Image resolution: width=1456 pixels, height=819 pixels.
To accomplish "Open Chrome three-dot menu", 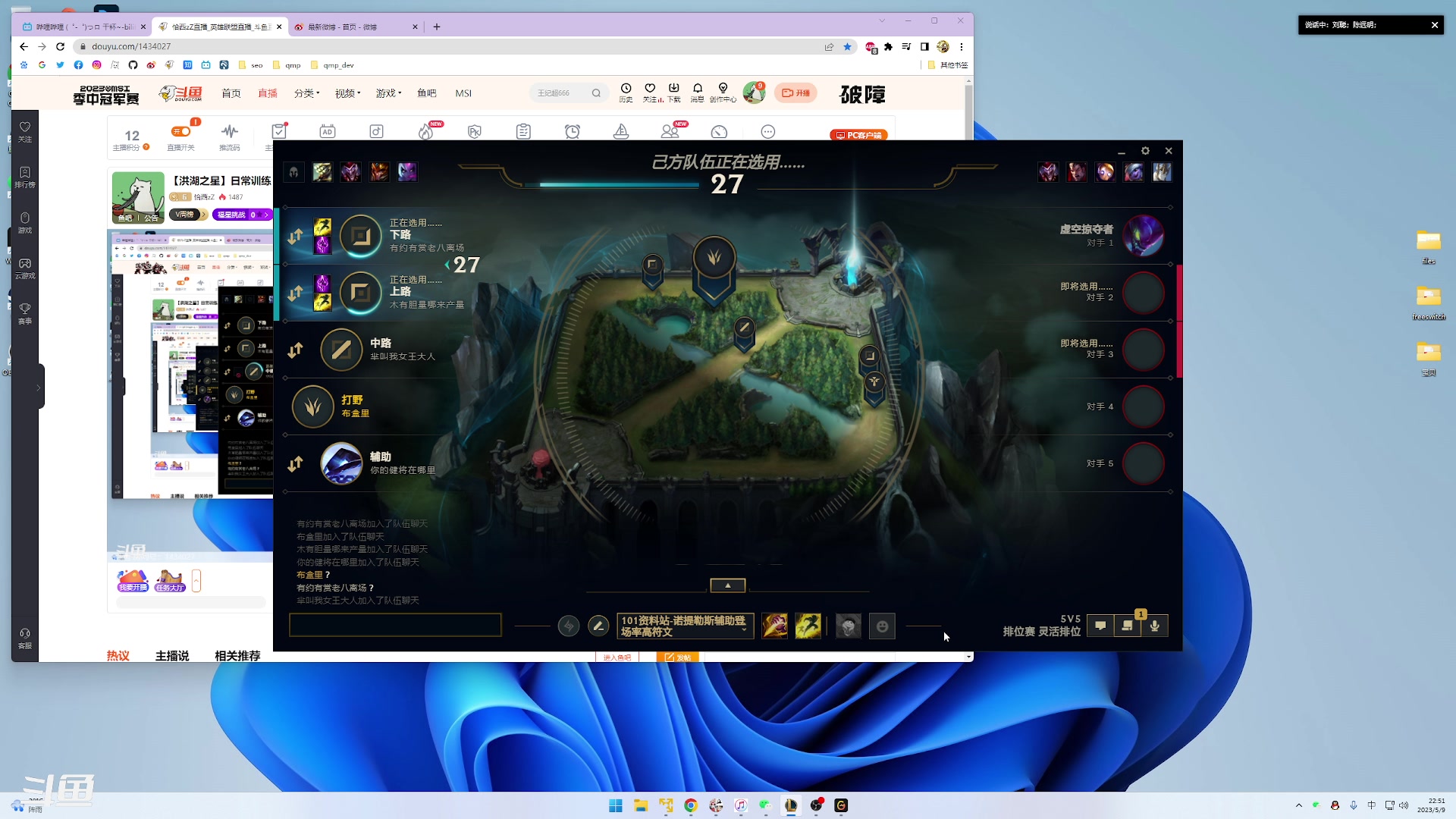I will tap(962, 46).
